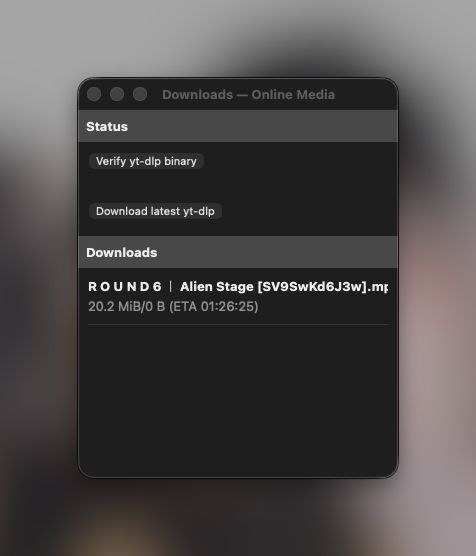Click the Alien Stage text in download name
The image size is (476, 556).
[217, 287]
